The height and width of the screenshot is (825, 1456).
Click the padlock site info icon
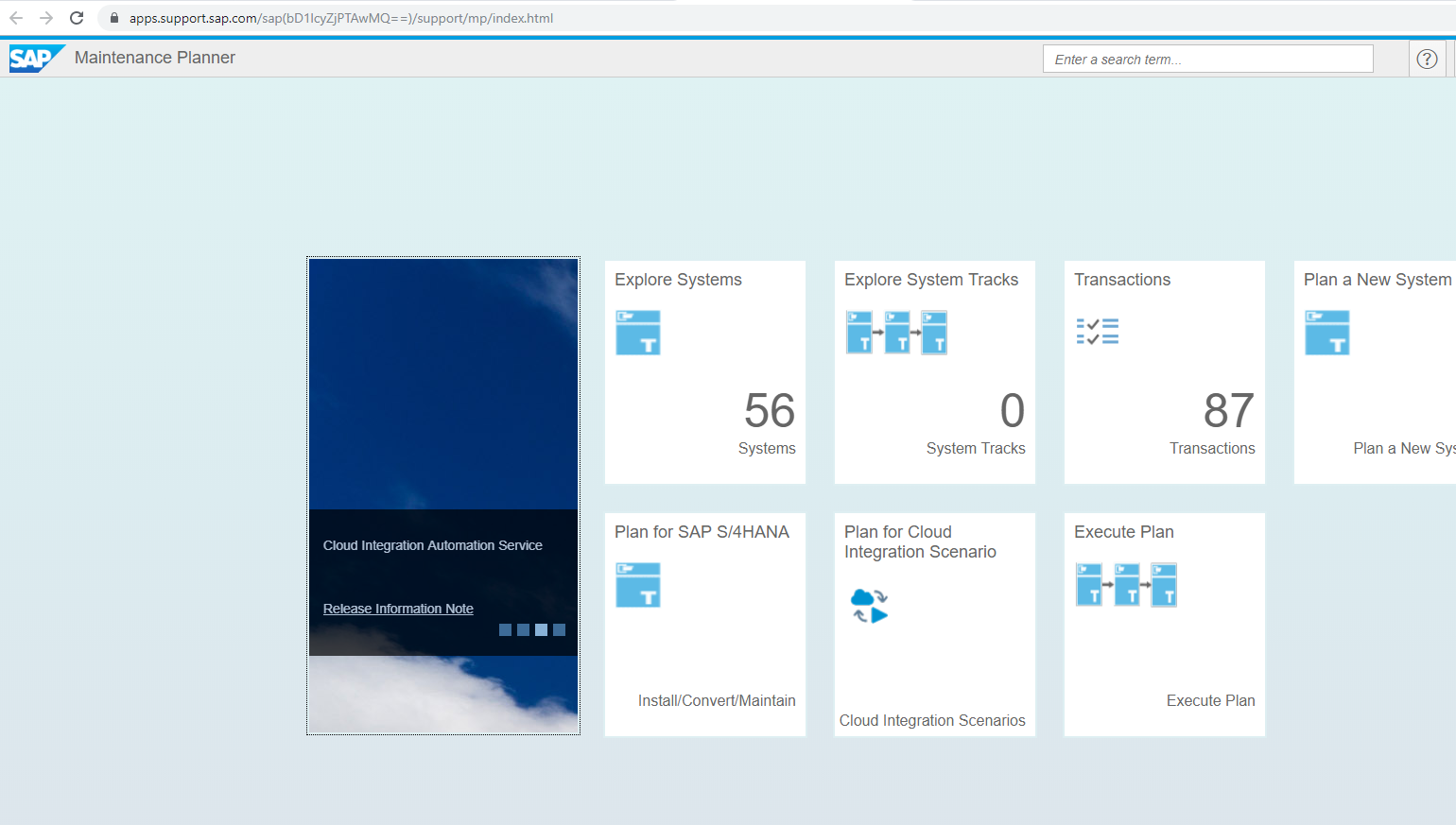click(x=114, y=18)
